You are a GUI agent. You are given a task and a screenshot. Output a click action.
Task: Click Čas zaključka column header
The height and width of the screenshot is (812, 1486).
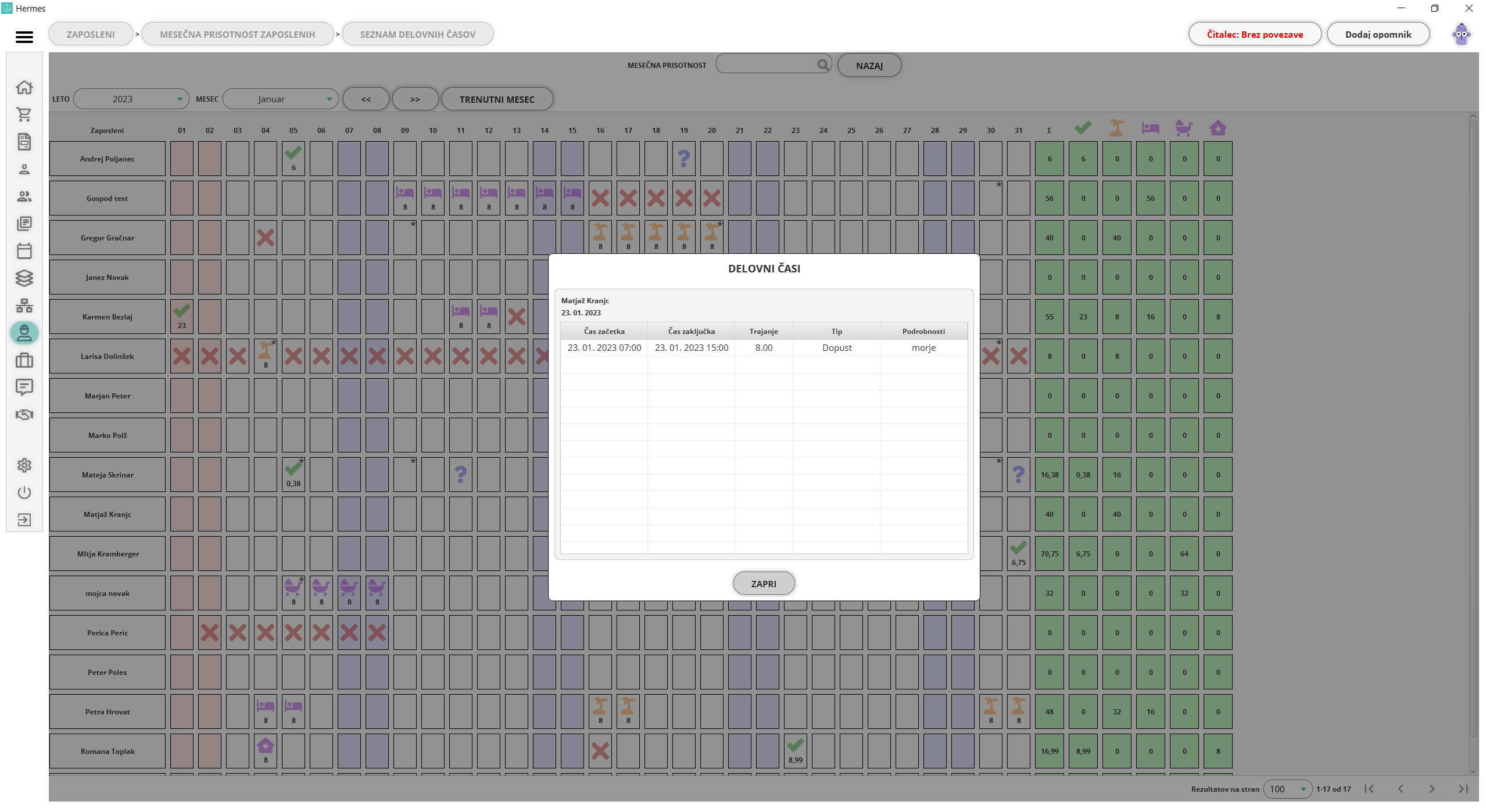691,331
